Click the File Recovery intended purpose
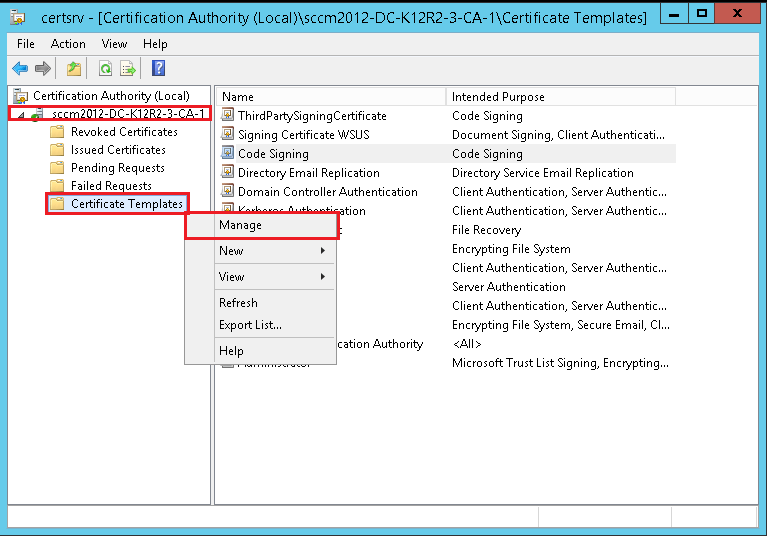Screen dimensions: 768x538 (486, 230)
